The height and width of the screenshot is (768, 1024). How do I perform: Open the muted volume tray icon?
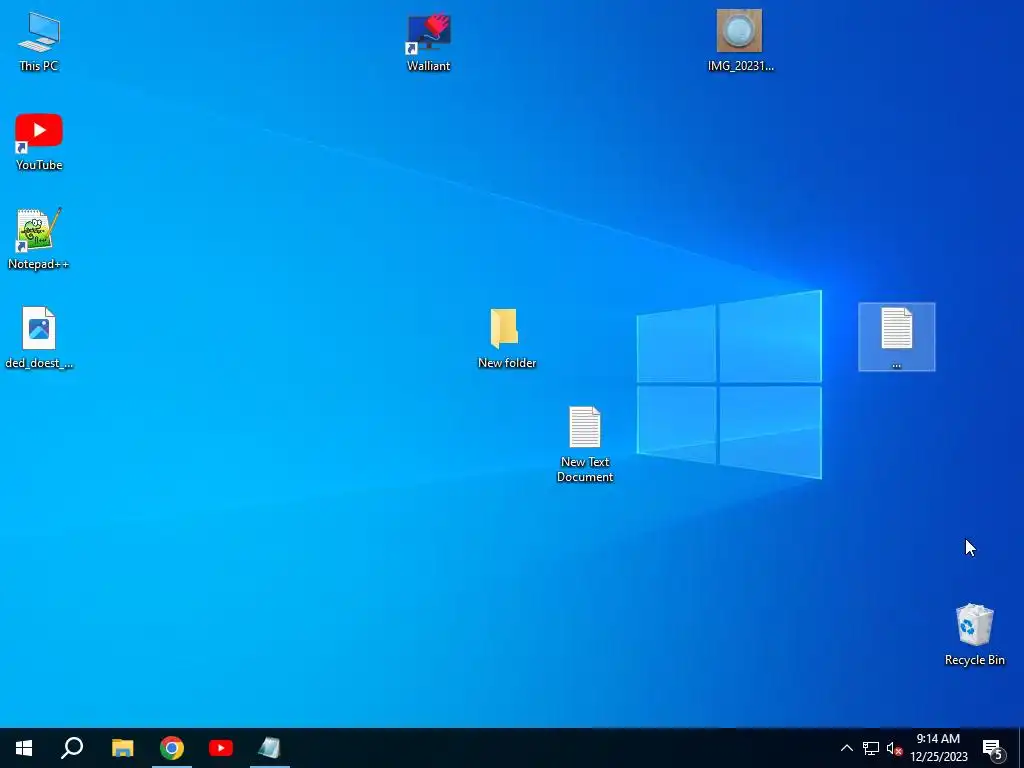tap(895, 748)
